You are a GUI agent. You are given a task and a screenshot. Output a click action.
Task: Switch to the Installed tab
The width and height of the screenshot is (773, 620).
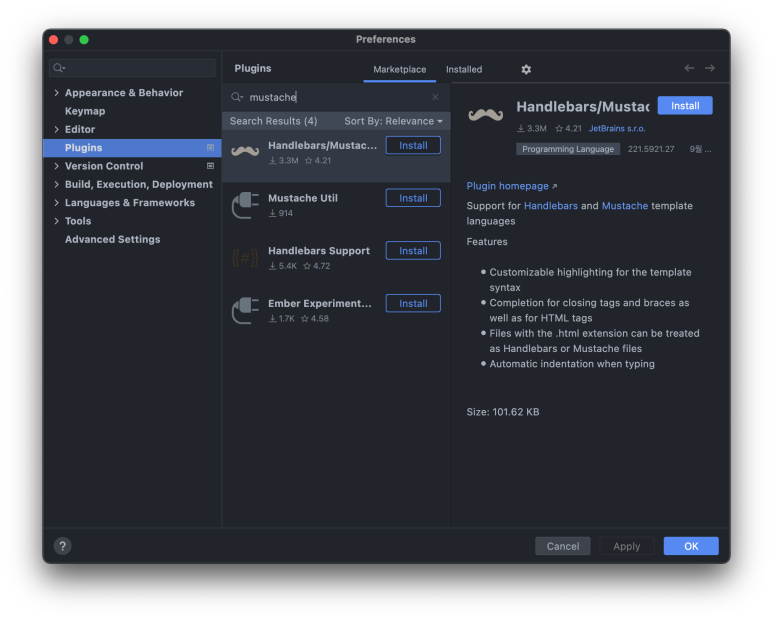click(x=464, y=69)
